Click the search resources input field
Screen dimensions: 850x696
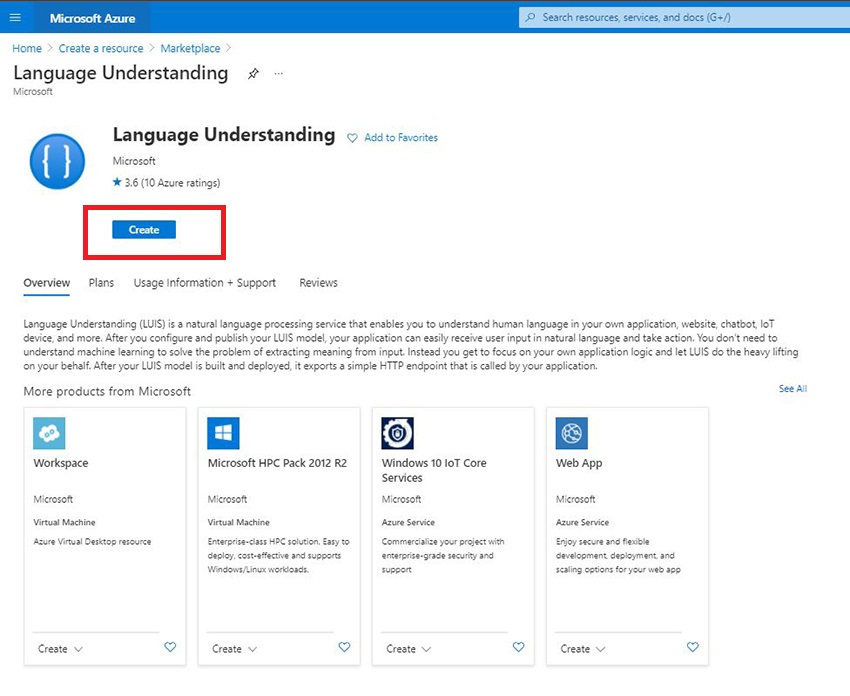[x=680, y=18]
